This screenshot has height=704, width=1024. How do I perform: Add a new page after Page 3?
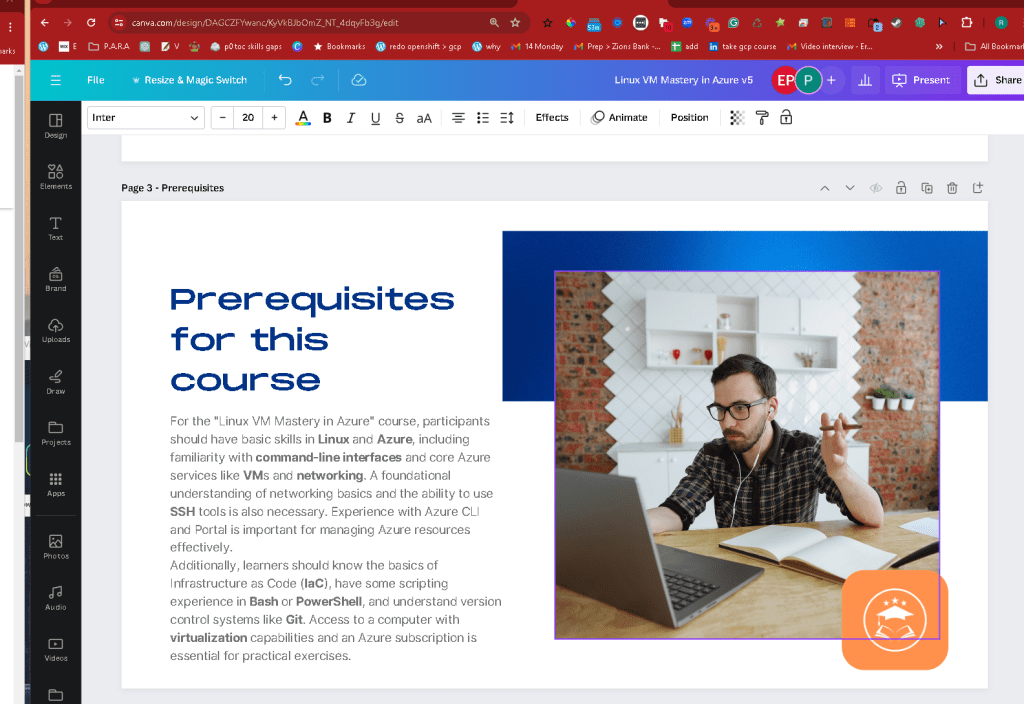[x=978, y=188]
